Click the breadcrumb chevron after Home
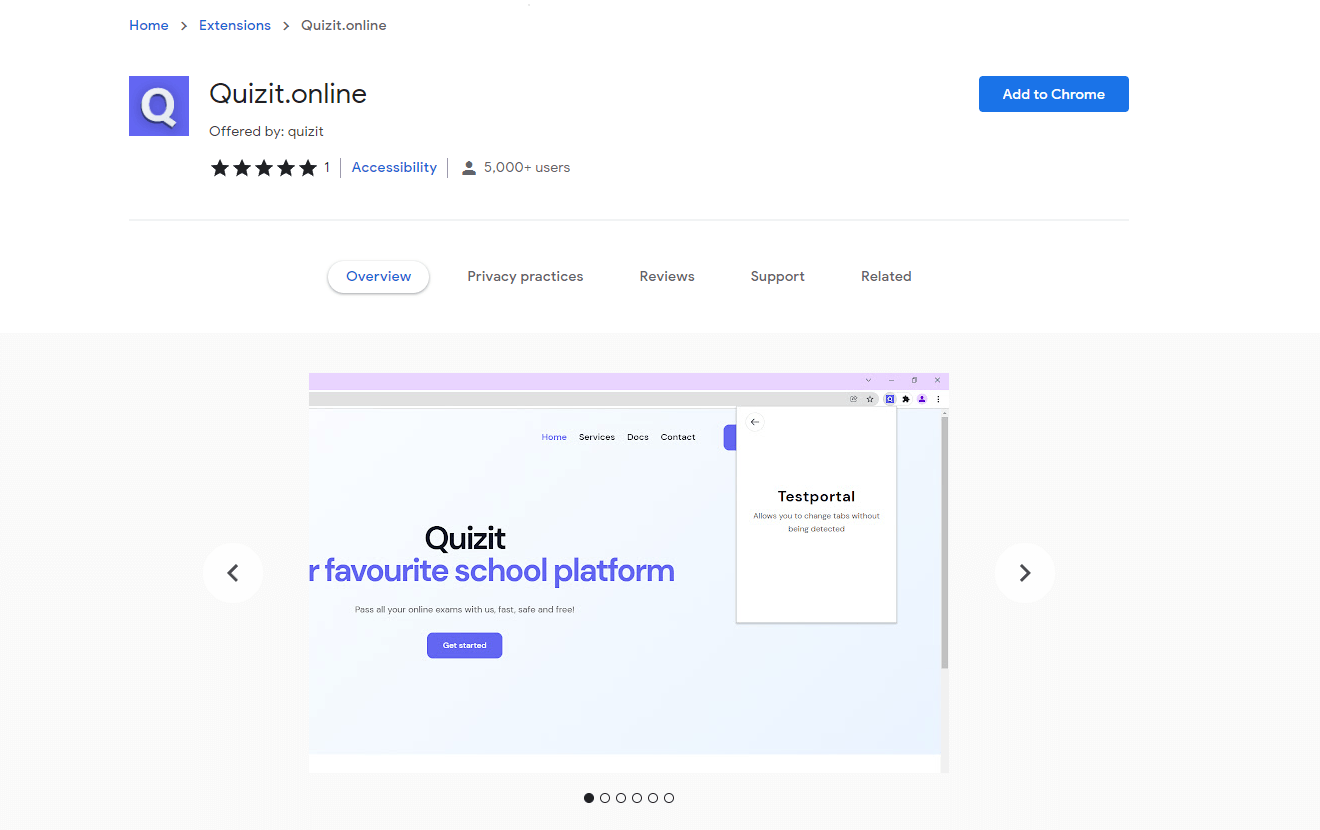 [x=184, y=26]
